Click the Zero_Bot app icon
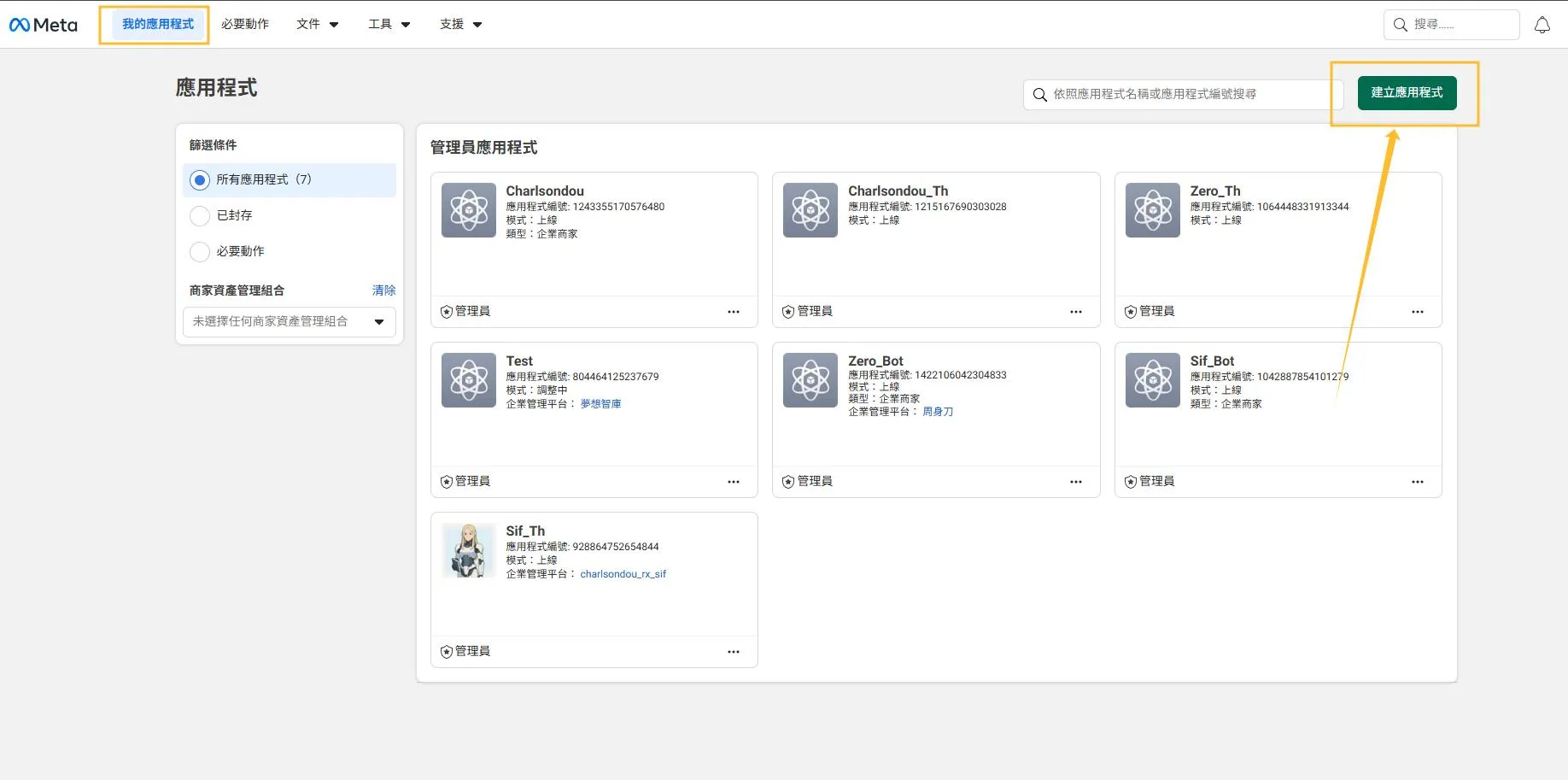1568x780 pixels. tap(810, 379)
